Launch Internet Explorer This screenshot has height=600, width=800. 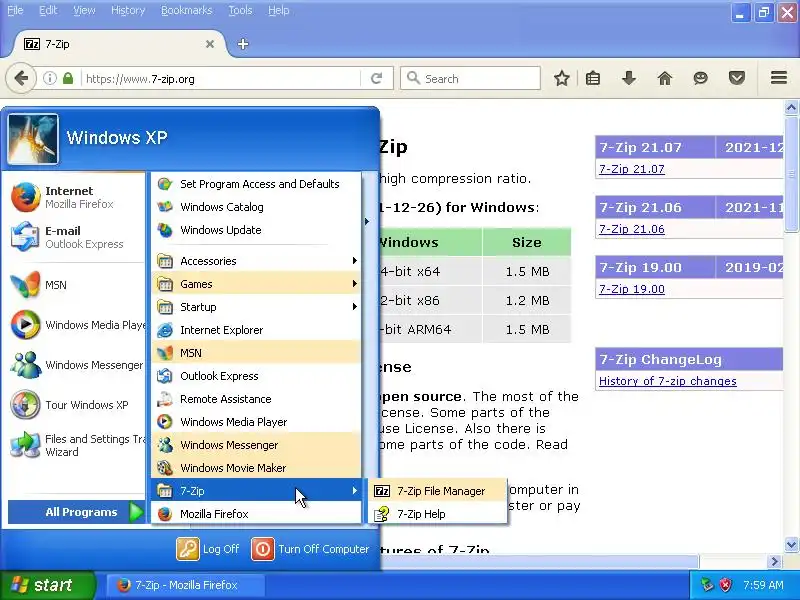tap(256, 330)
